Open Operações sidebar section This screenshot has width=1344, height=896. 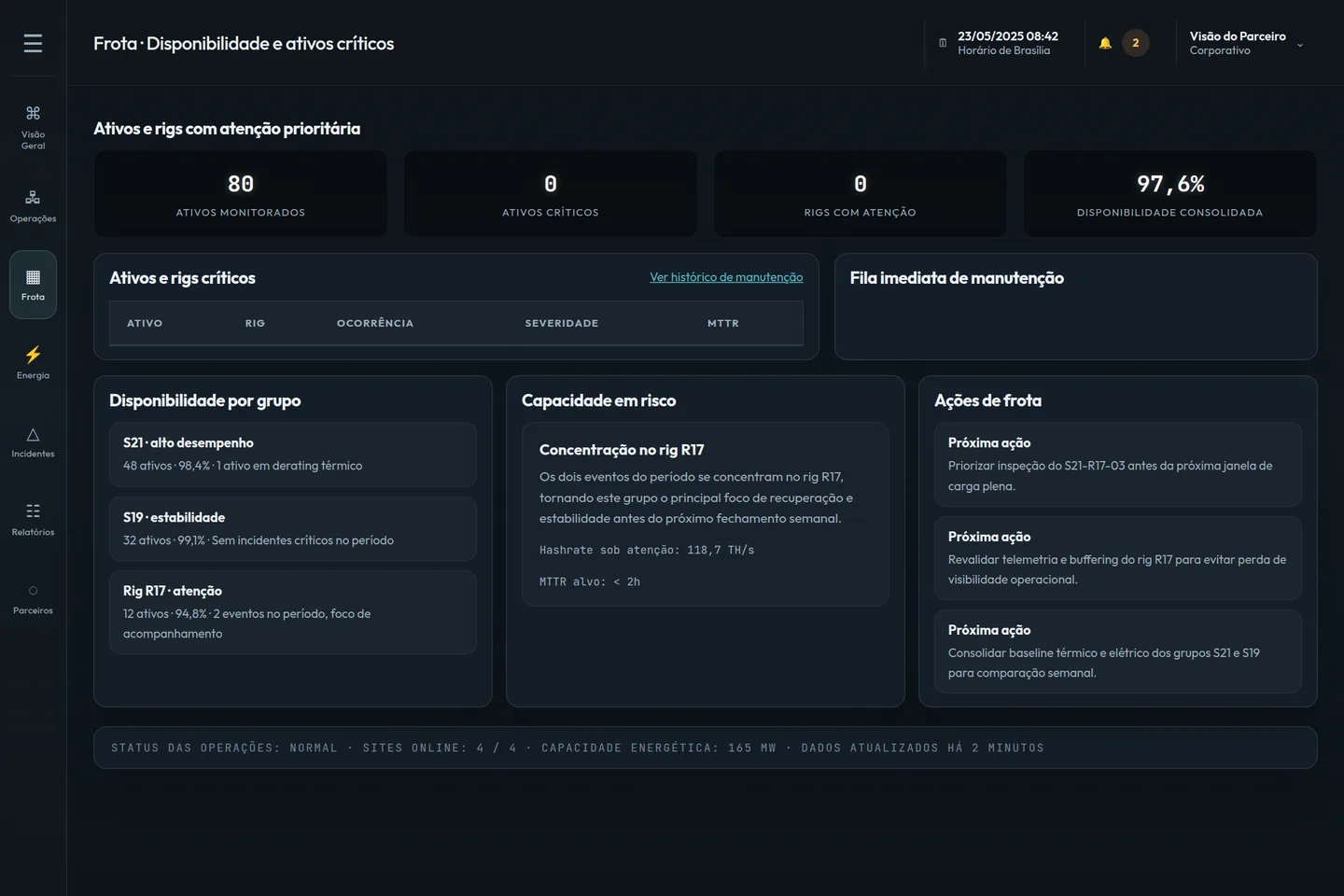click(x=33, y=206)
